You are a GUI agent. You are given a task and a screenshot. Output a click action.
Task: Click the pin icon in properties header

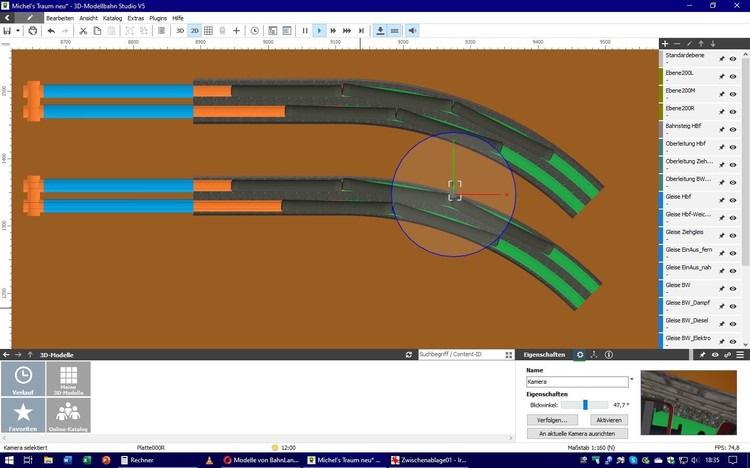coord(702,355)
